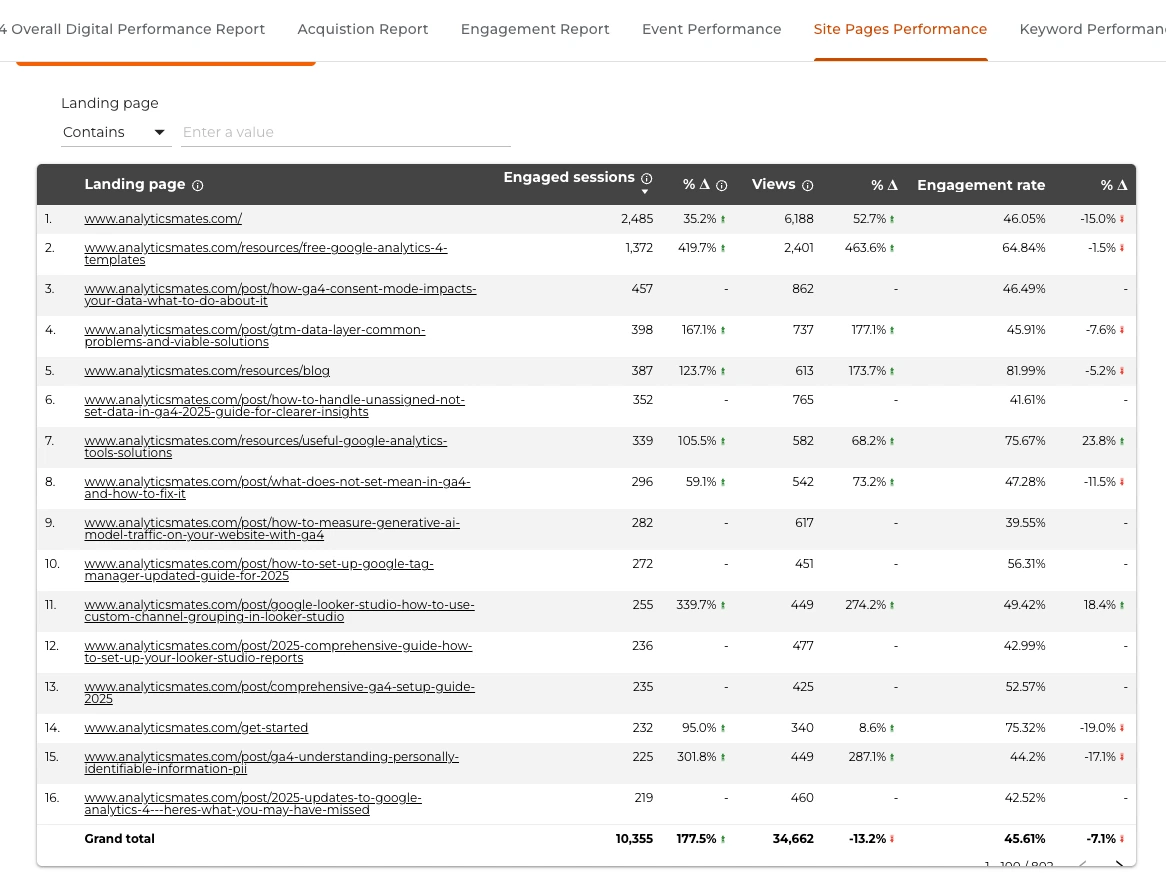The image size is (1166, 890).
Task: Open the how-to-set-up-your-looker-studio-reports link
Action: click(x=278, y=651)
